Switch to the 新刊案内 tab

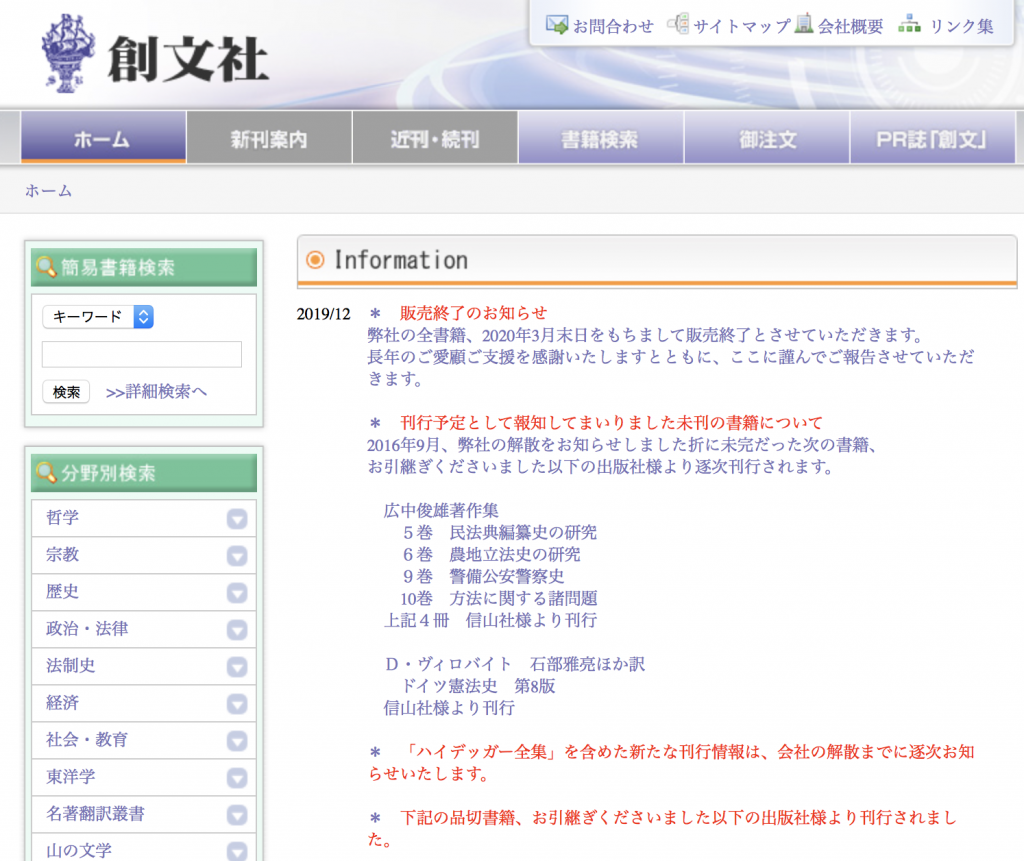[x=269, y=137]
